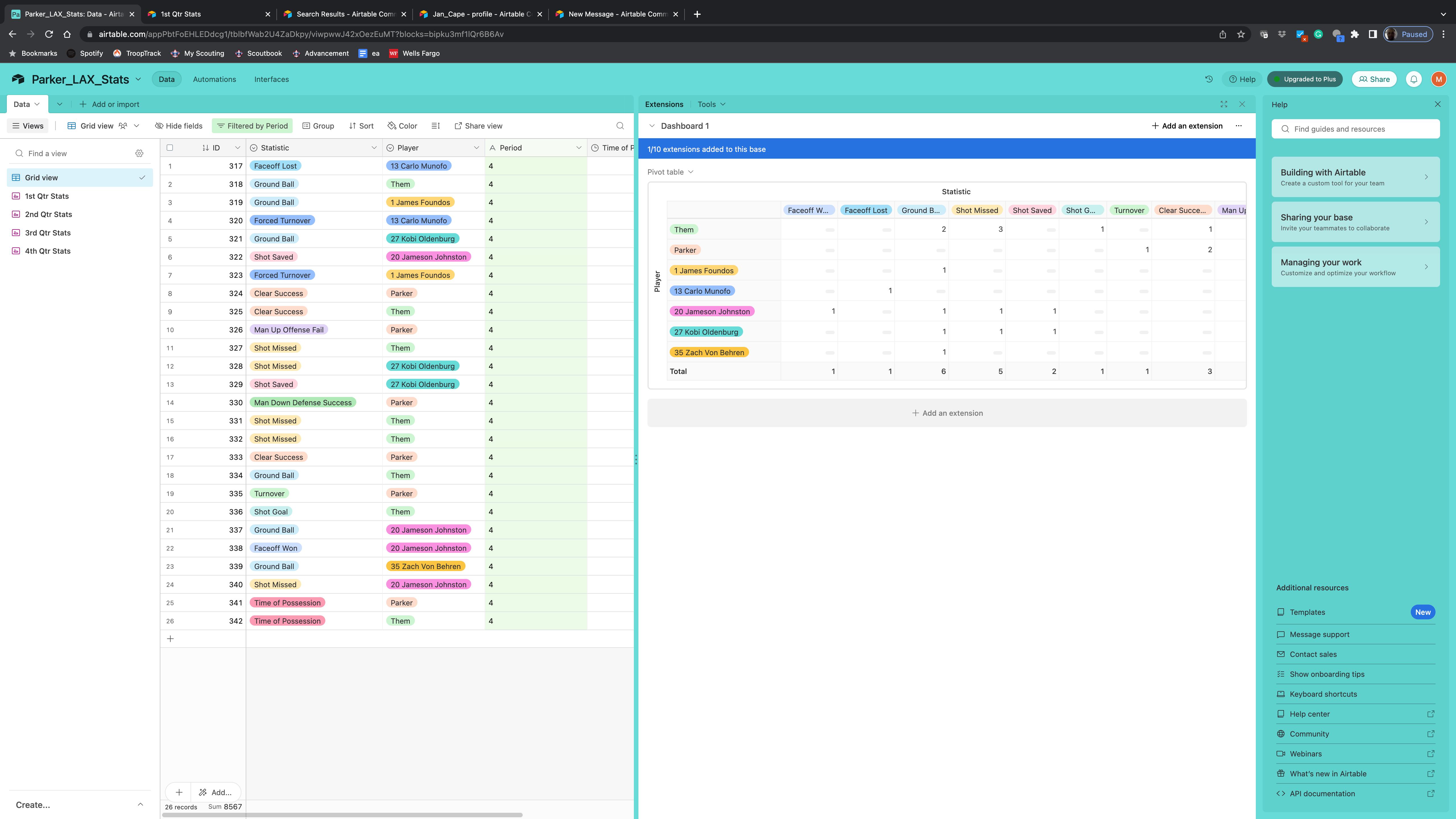Open the Period column dropdown
Viewport: 1456px width, 819px height.
point(579,148)
